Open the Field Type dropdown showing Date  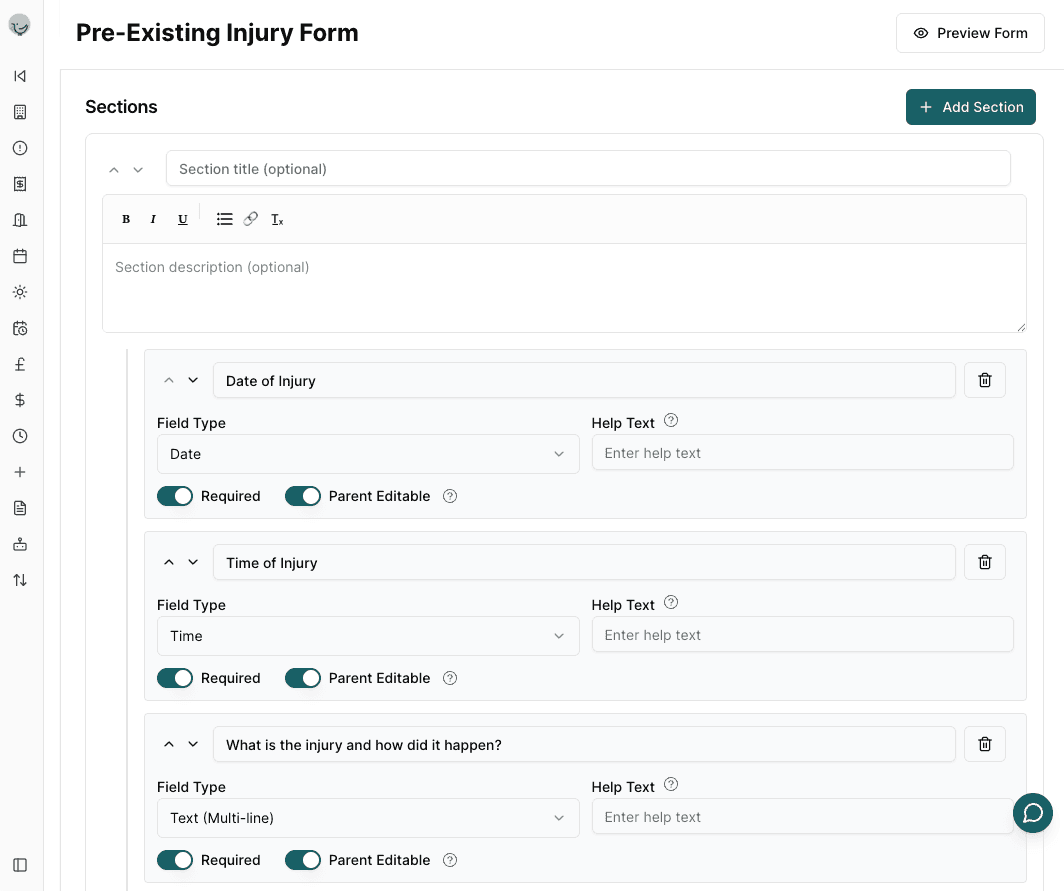[368, 454]
